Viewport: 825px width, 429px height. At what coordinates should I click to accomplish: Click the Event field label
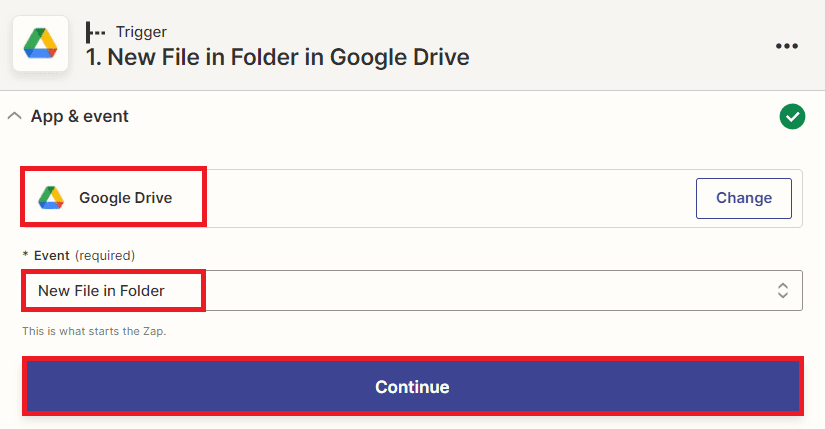(x=52, y=255)
